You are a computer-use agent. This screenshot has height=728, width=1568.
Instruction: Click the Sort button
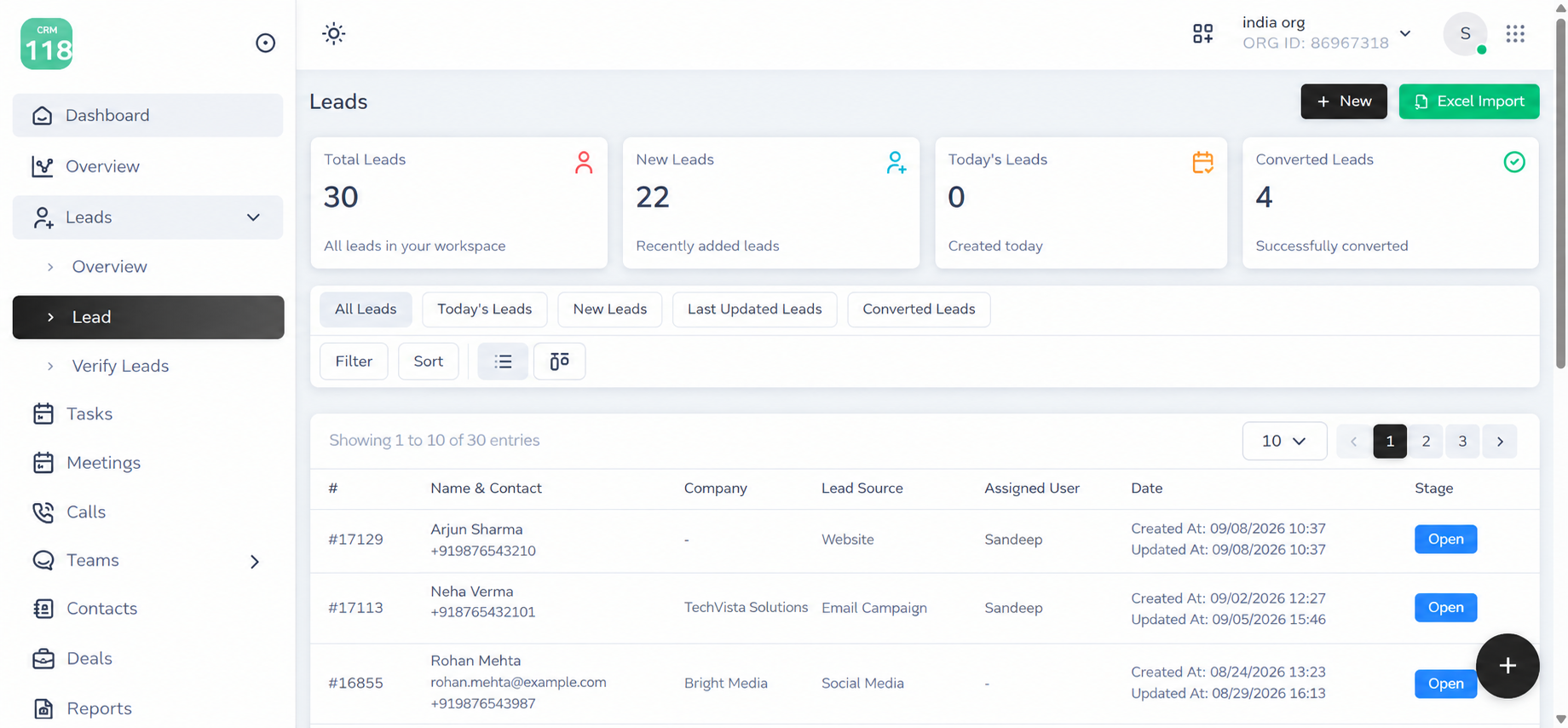(x=429, y=361)
